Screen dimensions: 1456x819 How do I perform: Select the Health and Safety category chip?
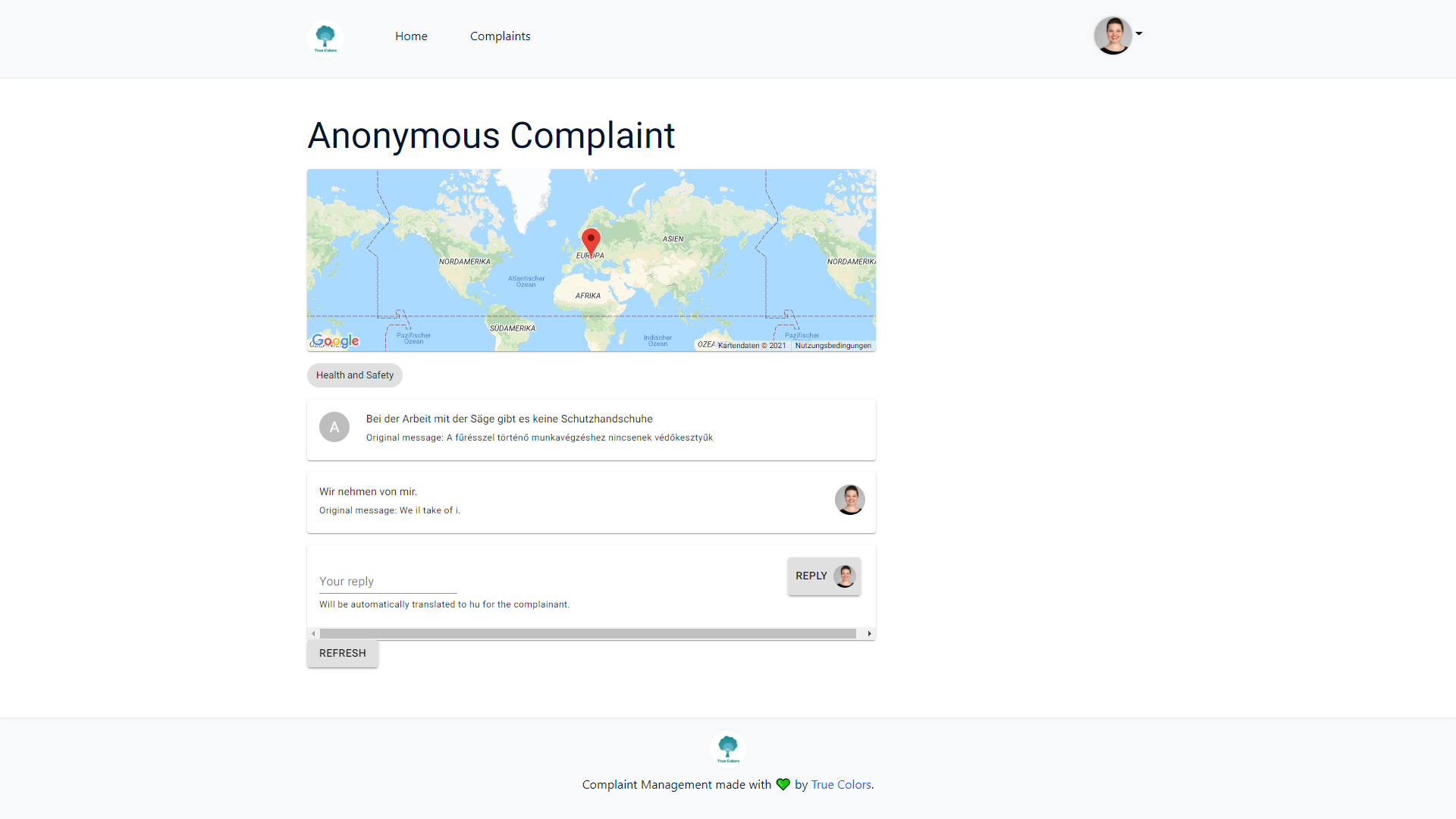coord(354,375)
